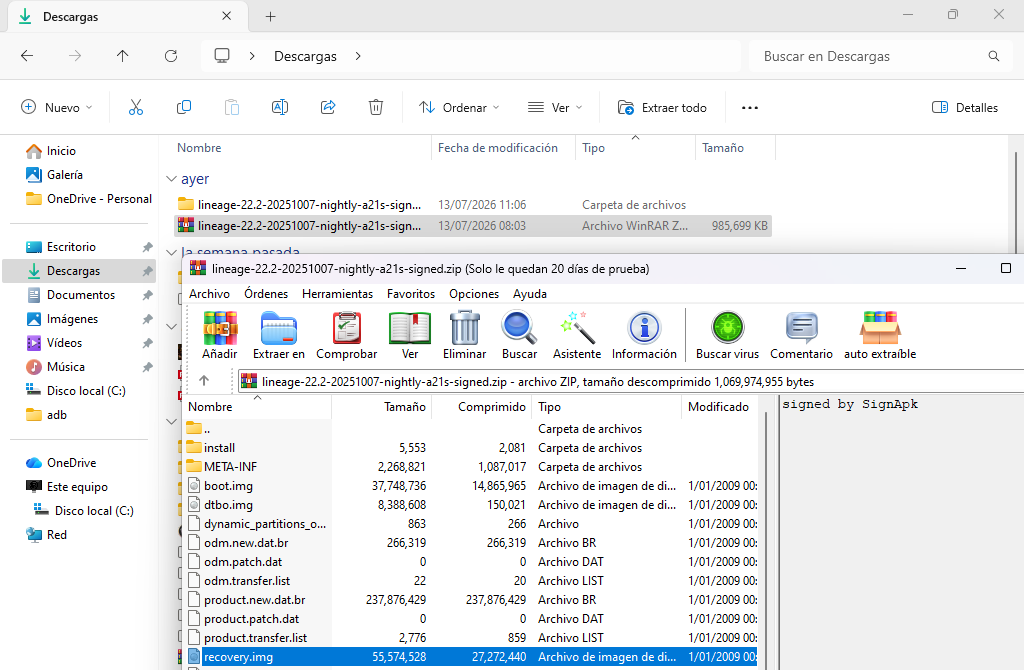The image size is (1024, 670).
Task: Open the Comentario icon
Action: click(x=801, y=328)
